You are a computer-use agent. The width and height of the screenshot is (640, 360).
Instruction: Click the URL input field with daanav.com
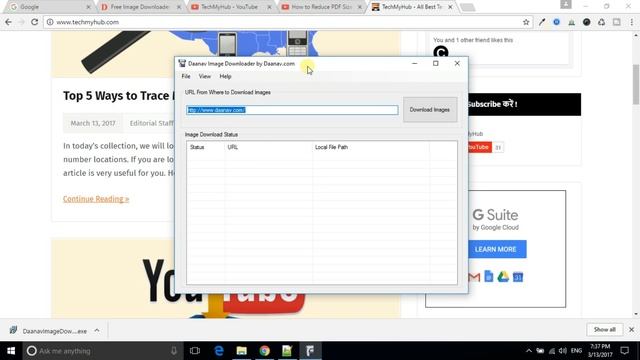(292, 110)
